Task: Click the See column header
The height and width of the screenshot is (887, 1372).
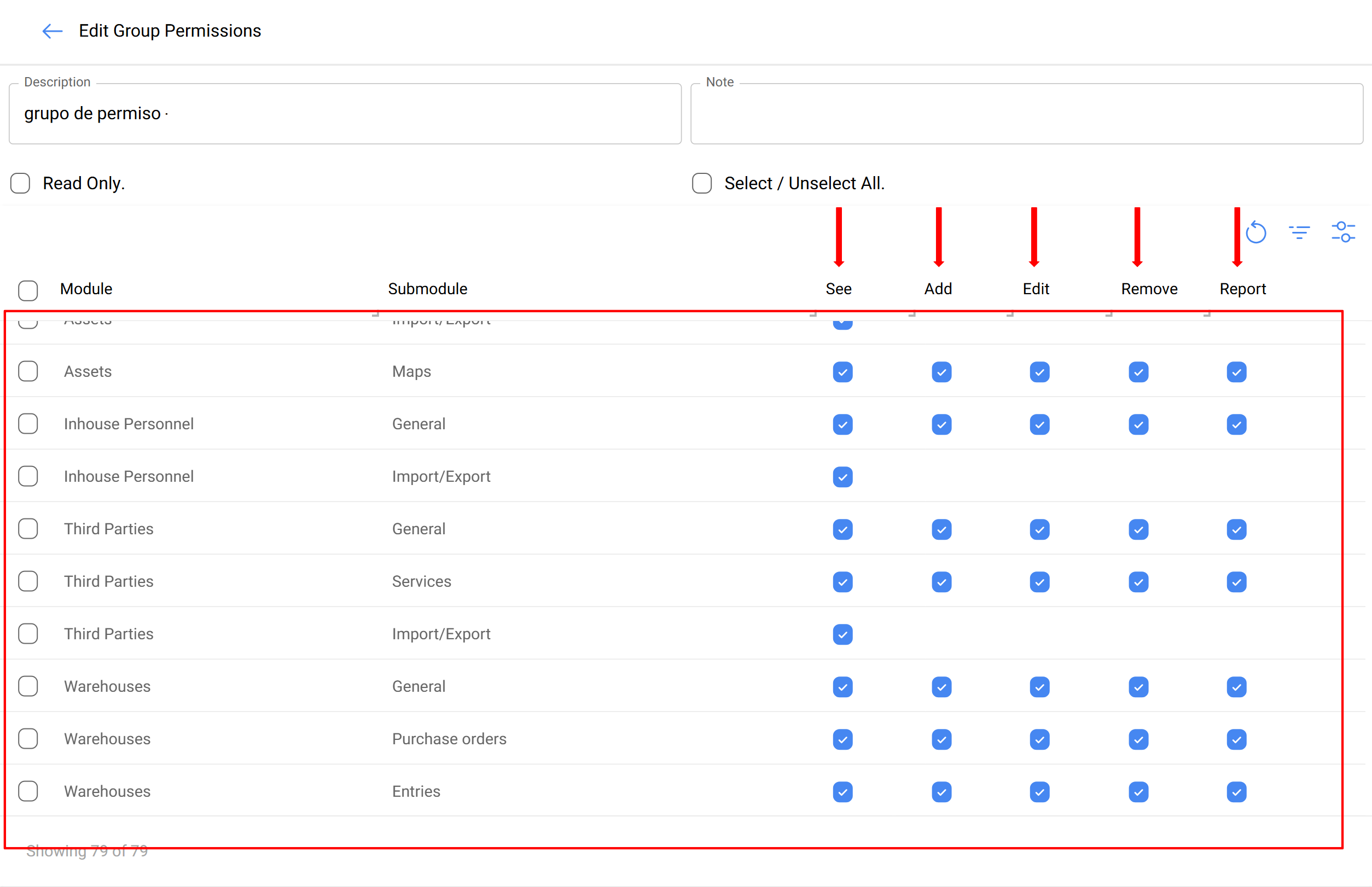Action: [x=839, y=289]
